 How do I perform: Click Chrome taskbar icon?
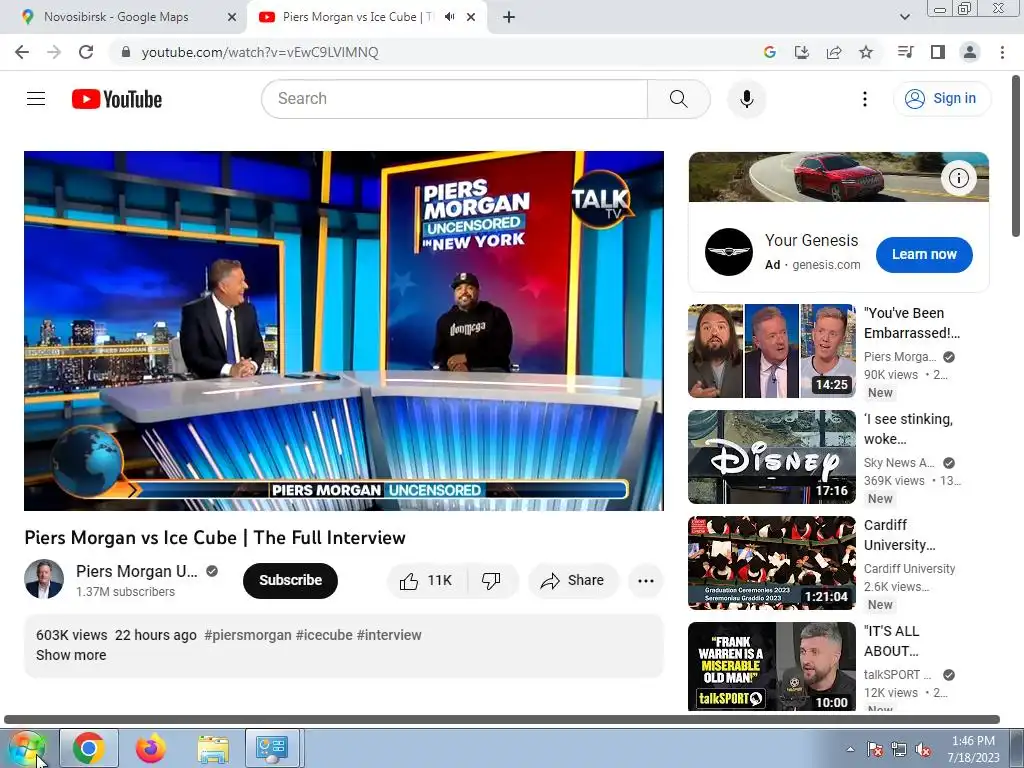[x=89, y=748]
